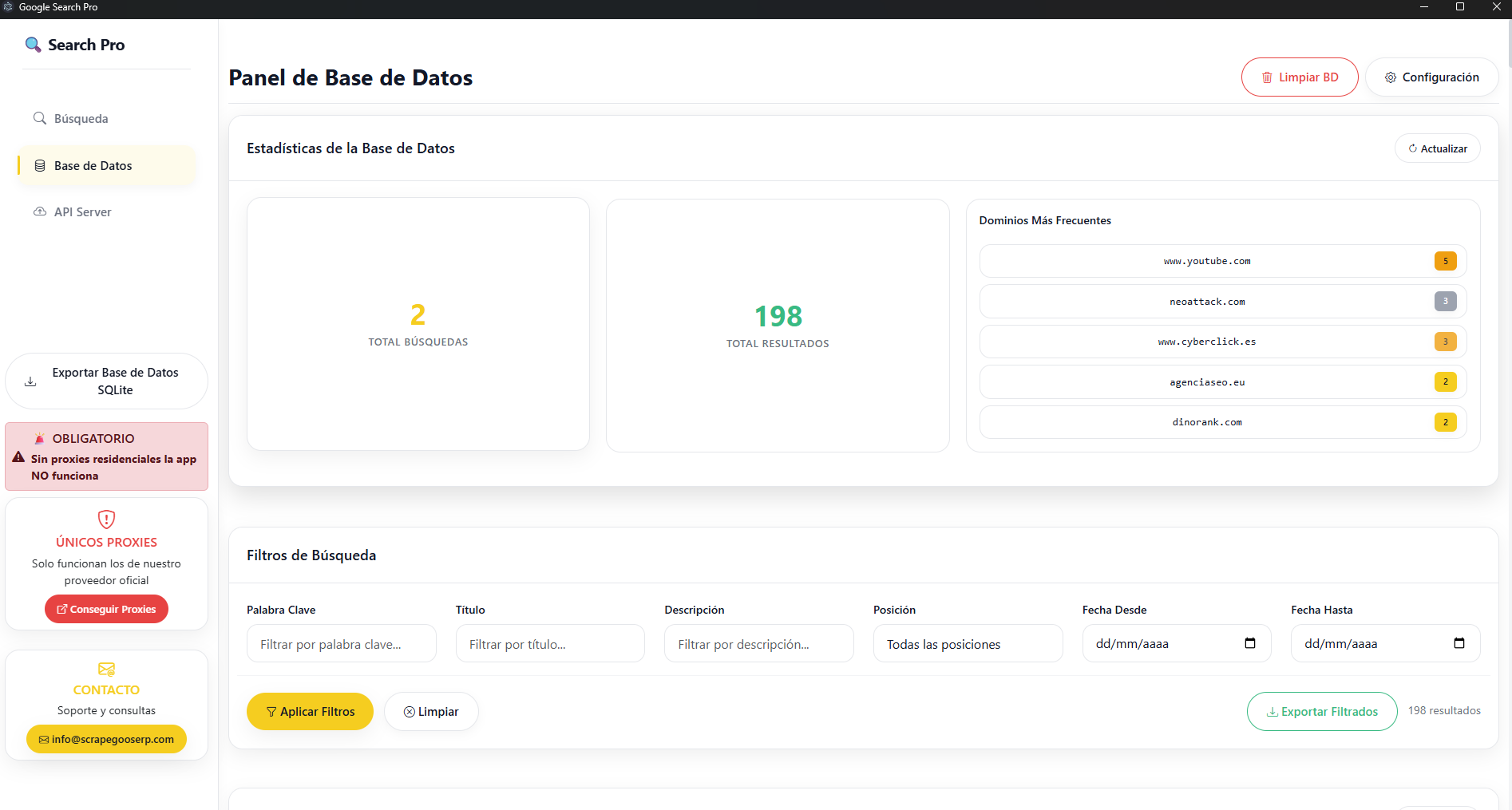Click the download icon beside Exportar Base de Datos

[x=30, y=381]
